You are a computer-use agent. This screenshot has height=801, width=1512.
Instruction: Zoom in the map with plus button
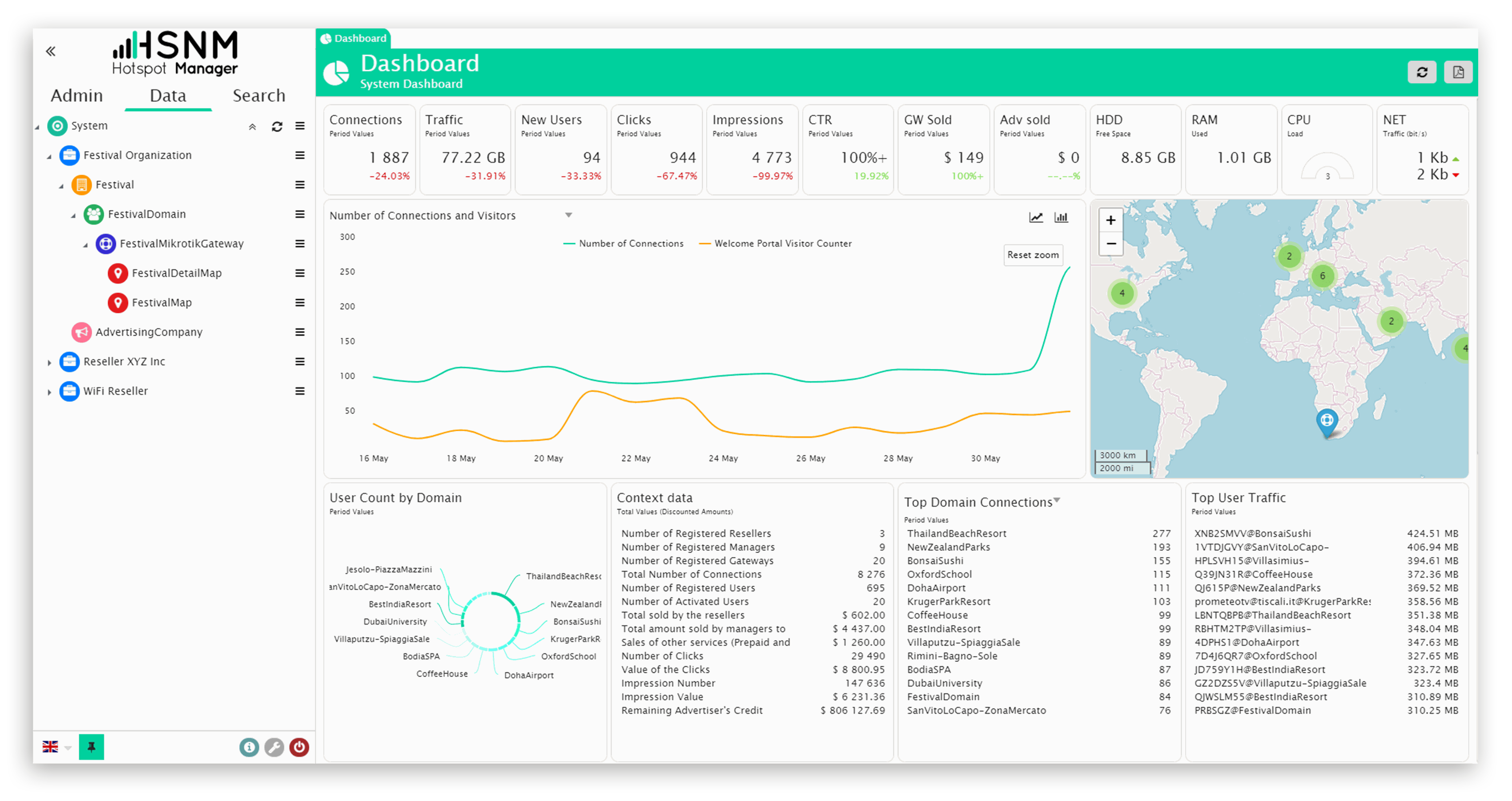pos(1110,220)
